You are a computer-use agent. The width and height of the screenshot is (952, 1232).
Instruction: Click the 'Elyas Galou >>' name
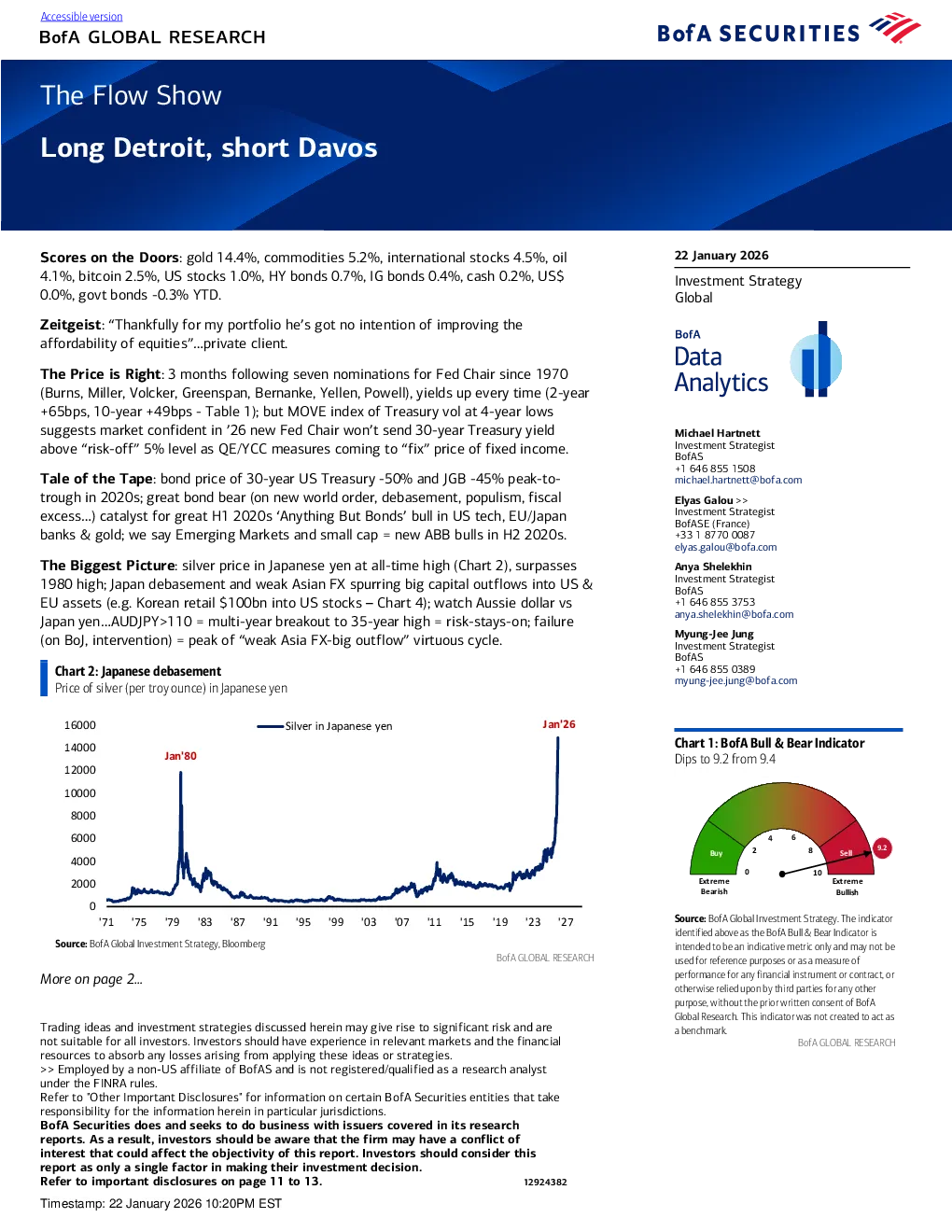pyautogui.click(x=711, y=500)
